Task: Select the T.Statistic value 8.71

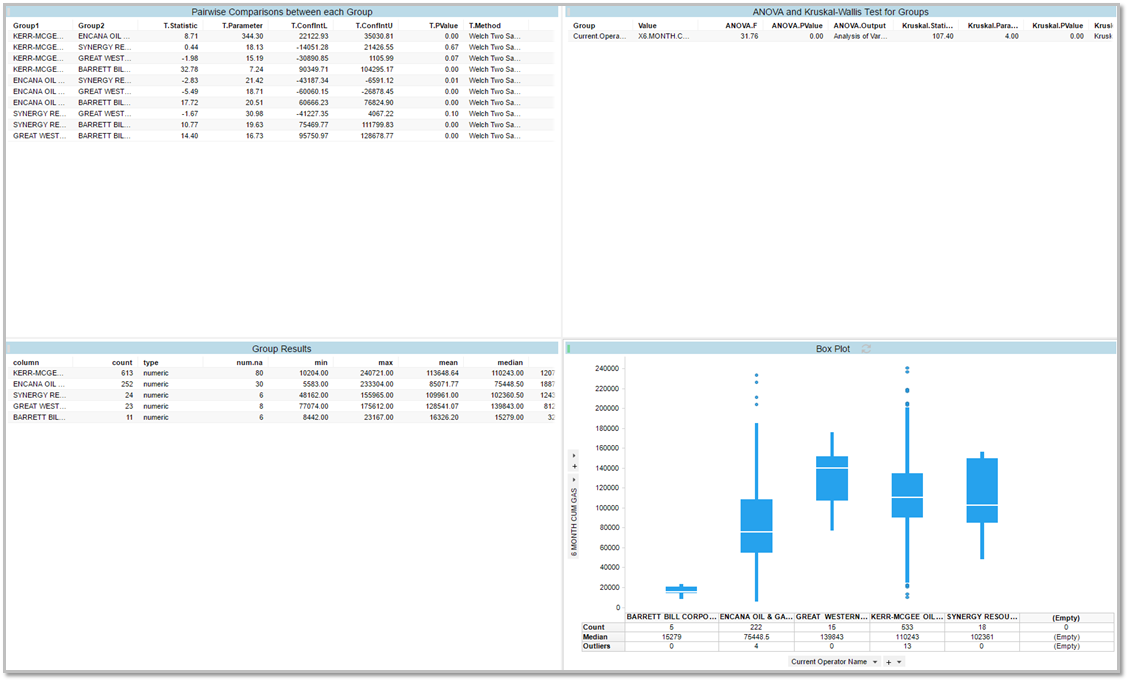Action: coord(191,36)
